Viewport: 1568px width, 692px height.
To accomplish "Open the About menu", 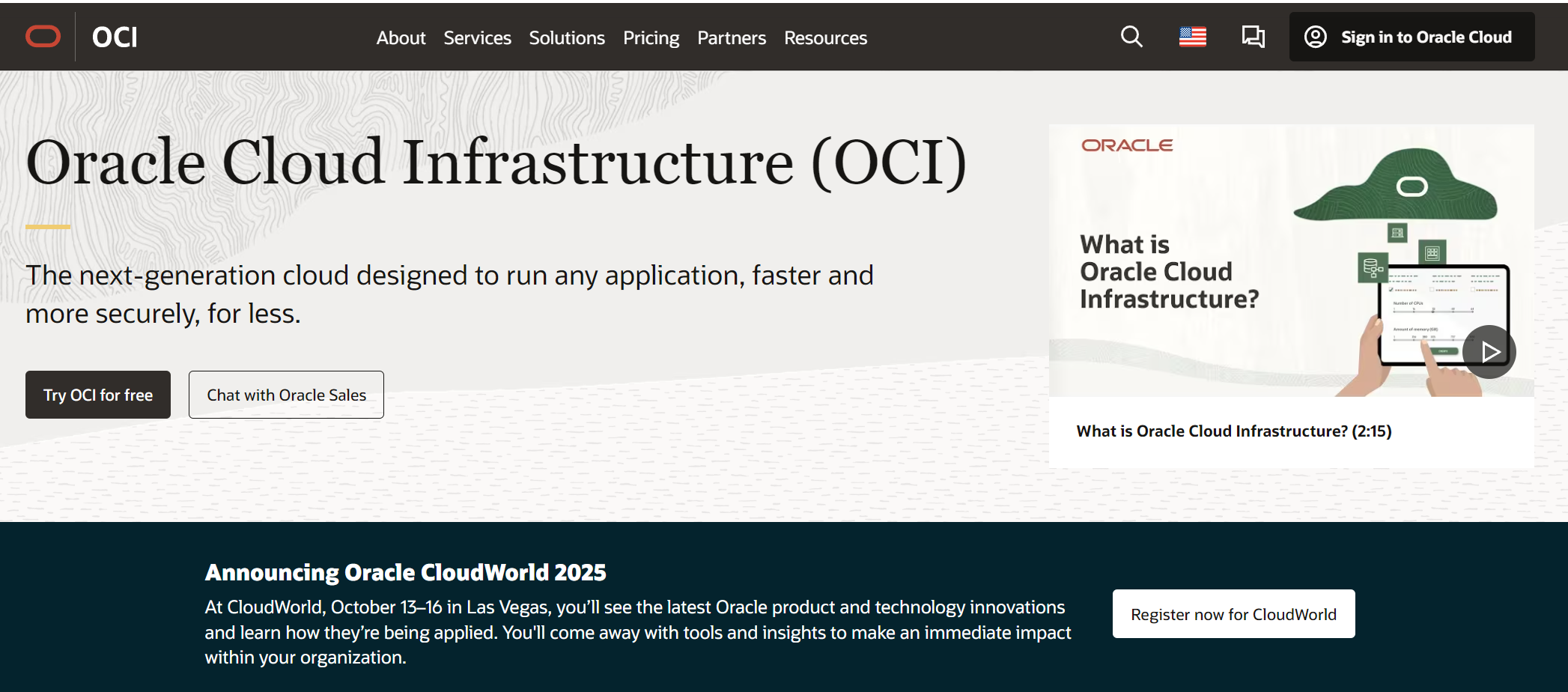I will coord(401,37).
